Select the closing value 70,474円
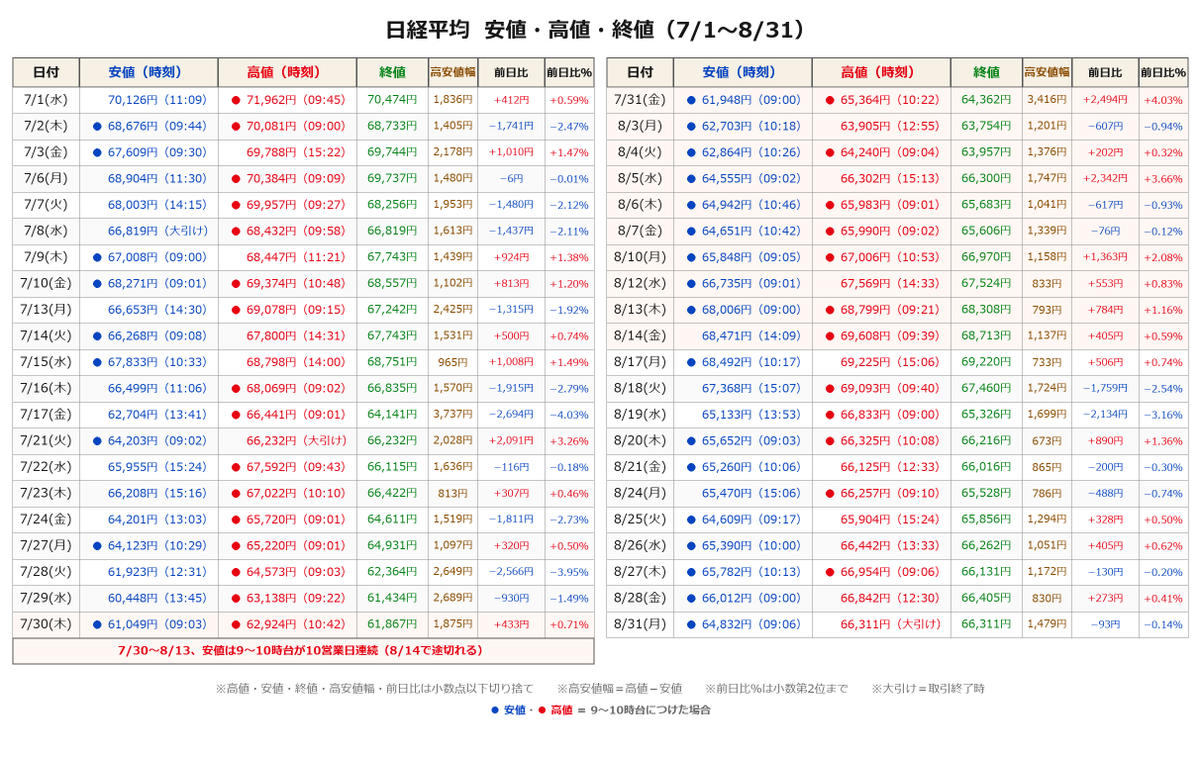Screen dimensions: 1200x757 (x=392, y=100)
